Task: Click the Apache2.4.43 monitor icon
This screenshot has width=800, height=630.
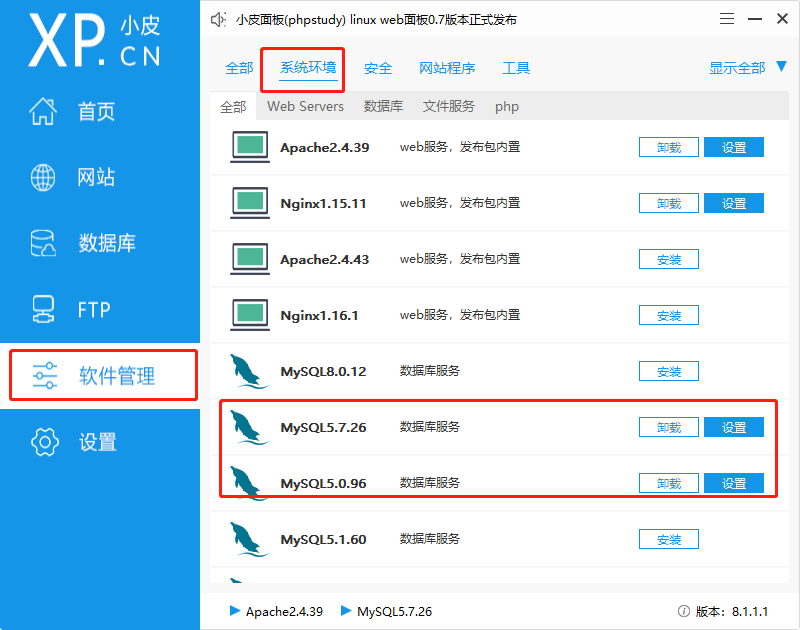Action: click(x=249, y=259)
